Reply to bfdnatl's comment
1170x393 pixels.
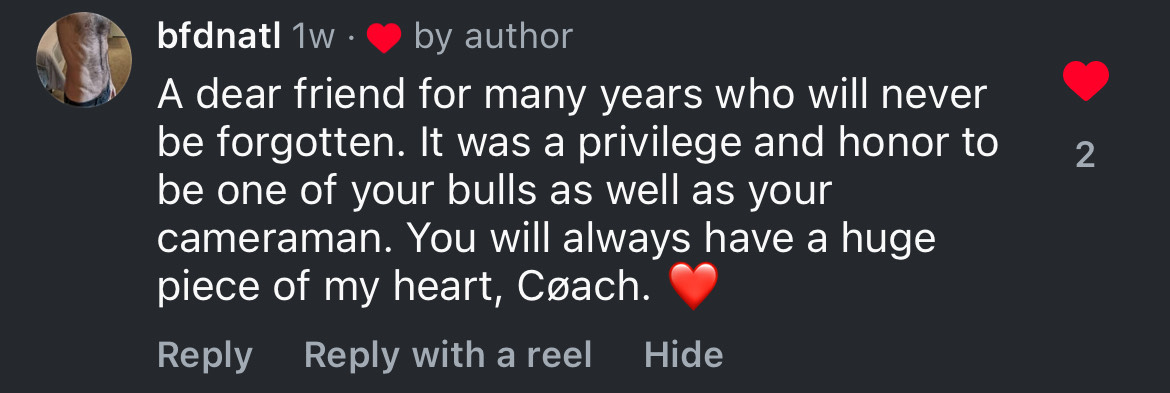point(205,356)
